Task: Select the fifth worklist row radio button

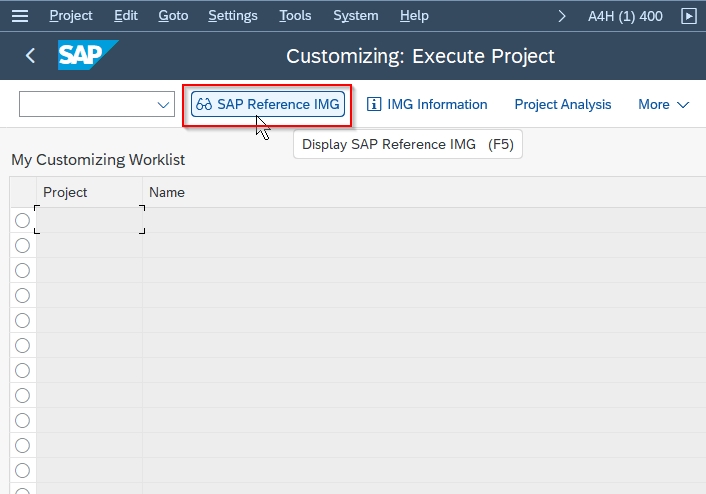Action: [x=23, y=321]
